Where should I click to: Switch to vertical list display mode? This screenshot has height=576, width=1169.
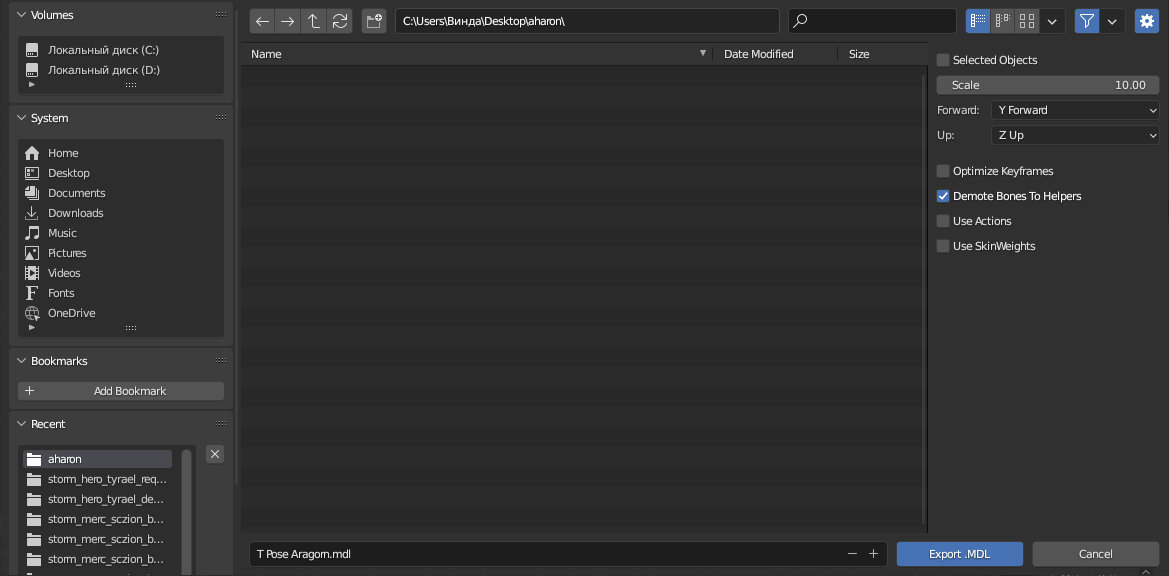click(978, 21)
